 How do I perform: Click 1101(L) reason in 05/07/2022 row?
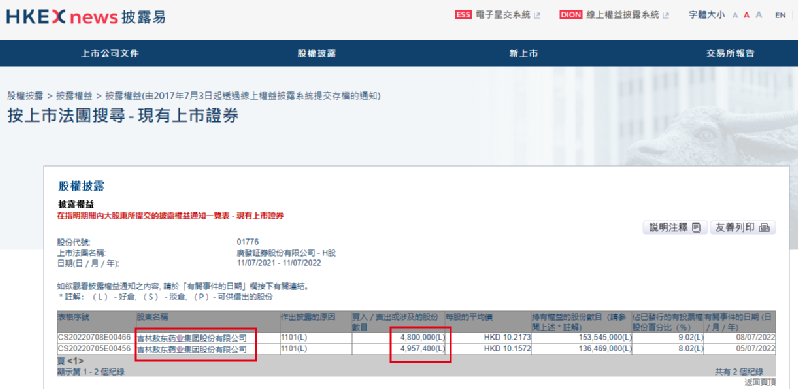294,349
